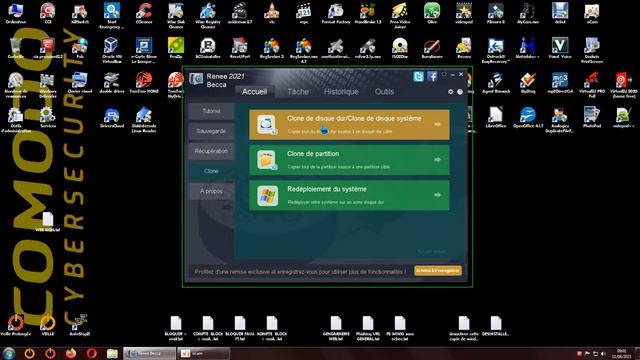Open the VideoPad desktop shortcut
640x360 pixels.
(464, 13)
